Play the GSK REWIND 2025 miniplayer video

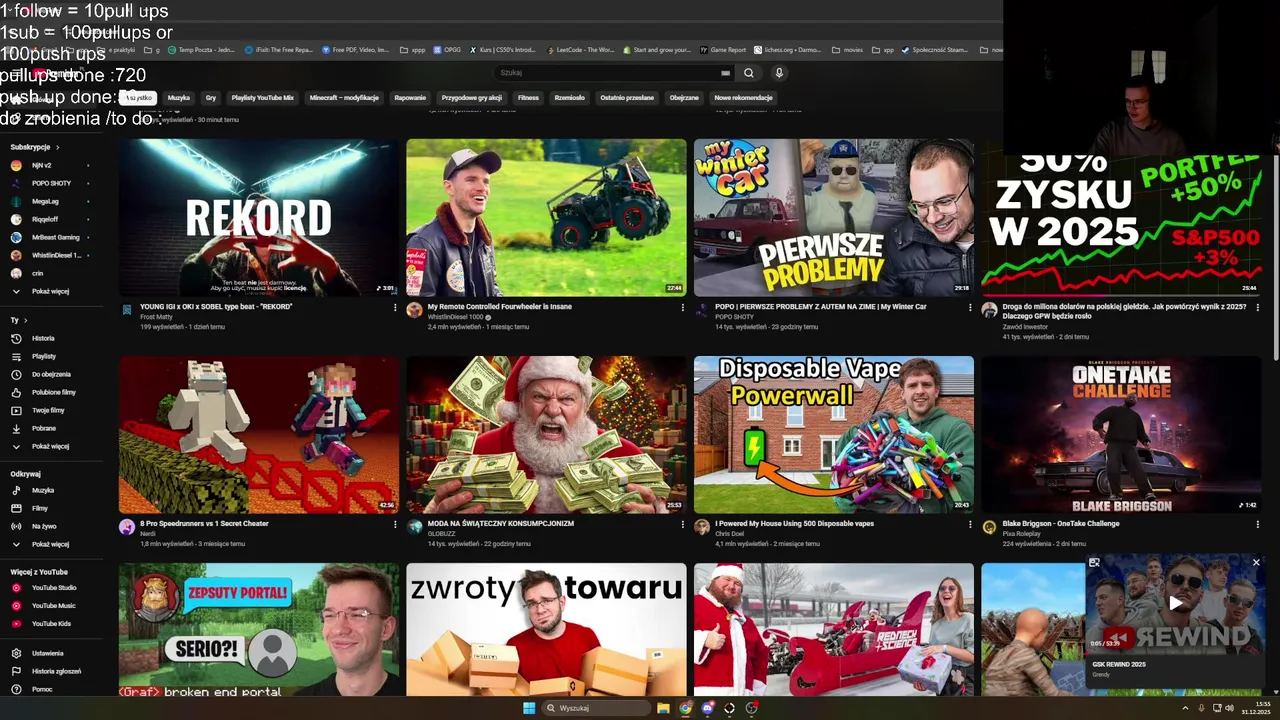click(x=1175, y=602)
